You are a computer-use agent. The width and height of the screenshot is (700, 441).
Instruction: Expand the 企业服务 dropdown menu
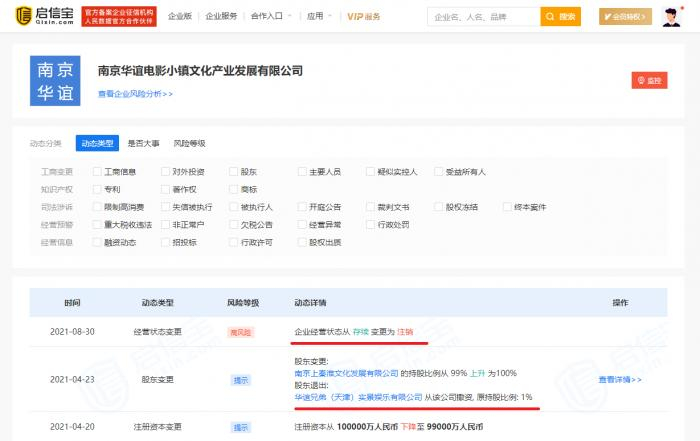[222, 17]
